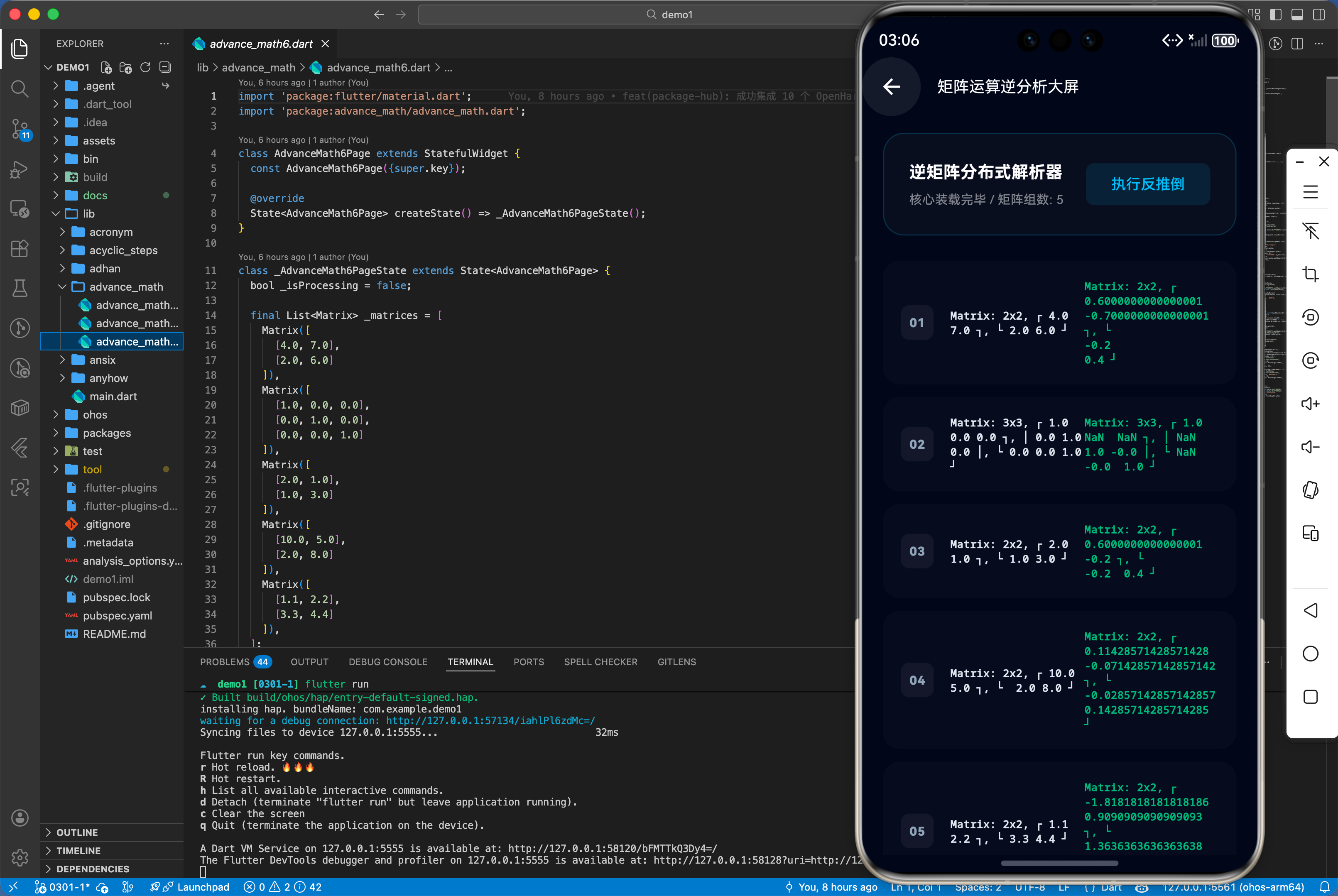This screenshot has width=1338, height=896.
Task: Toggle the primary side bar layout icon
Action: tap(1275, 14)
